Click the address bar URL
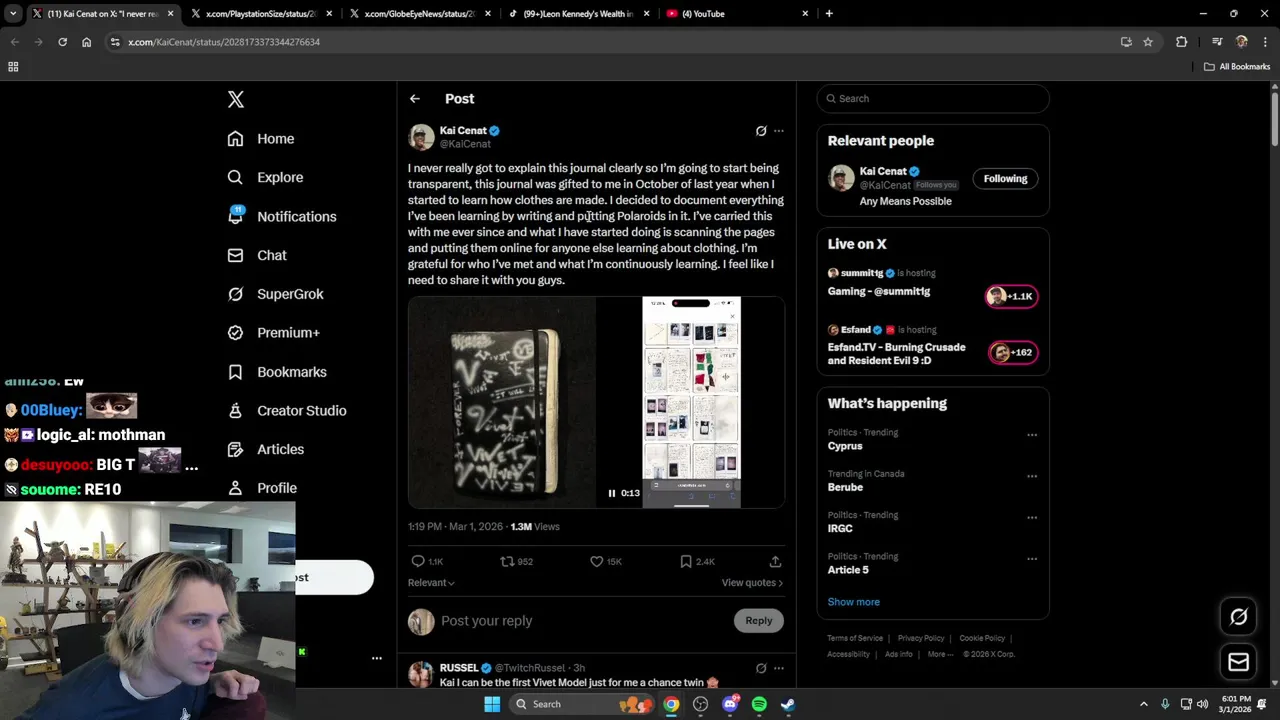The height and width of the screenshot is (720, 1280). point(224,42)
